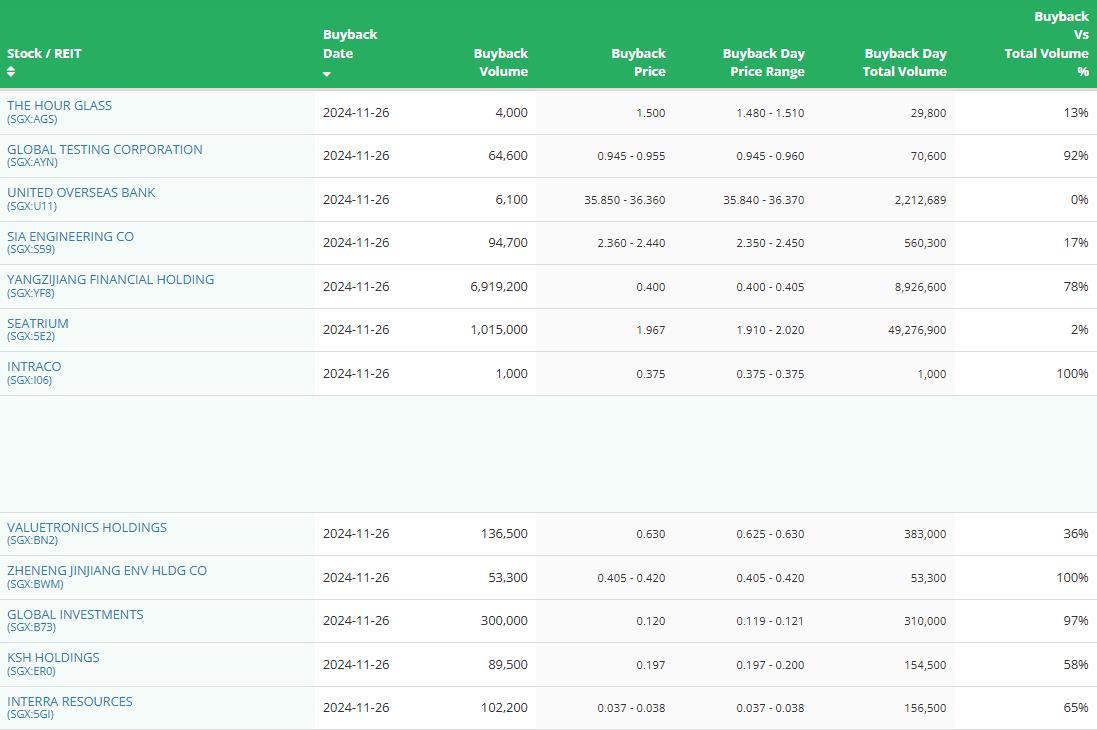The height and width of the screenshot is (730, 1097).
Task: Click price 0.197 for KSH Holdings
Action: point(651,665)
